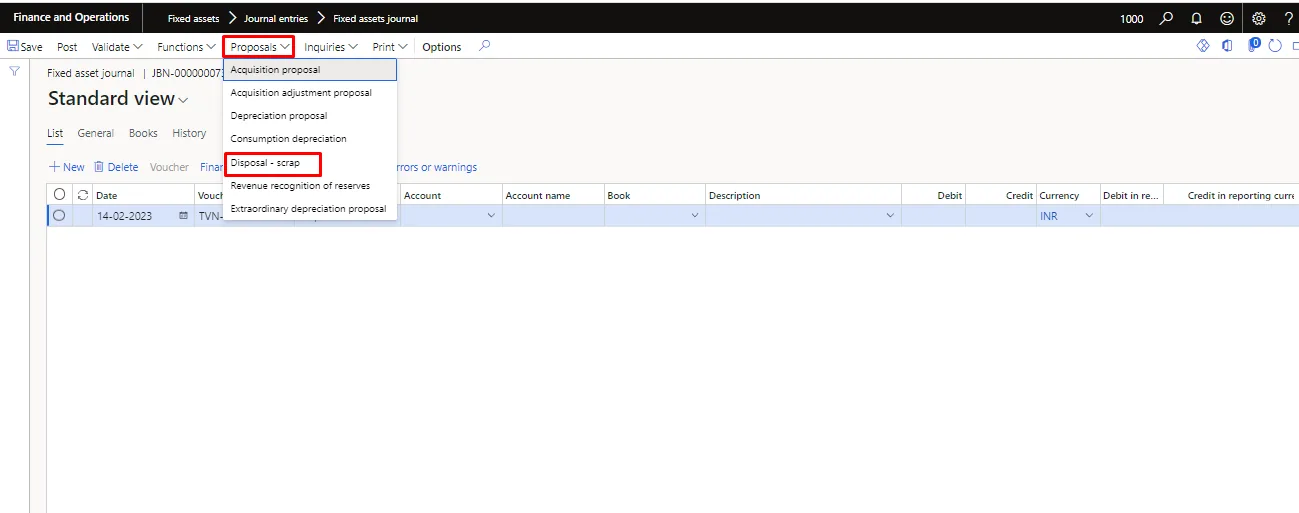This screenshot has height=513, width=1299.
Task: Click Fixed assets journal breadcrumb
Action: pyautogui.click(x=376, y=18)
